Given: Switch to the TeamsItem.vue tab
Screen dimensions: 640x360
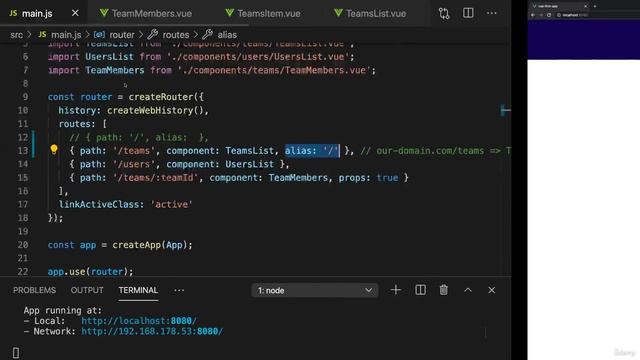Looking at the screenshot, I should tap(263, 13).
